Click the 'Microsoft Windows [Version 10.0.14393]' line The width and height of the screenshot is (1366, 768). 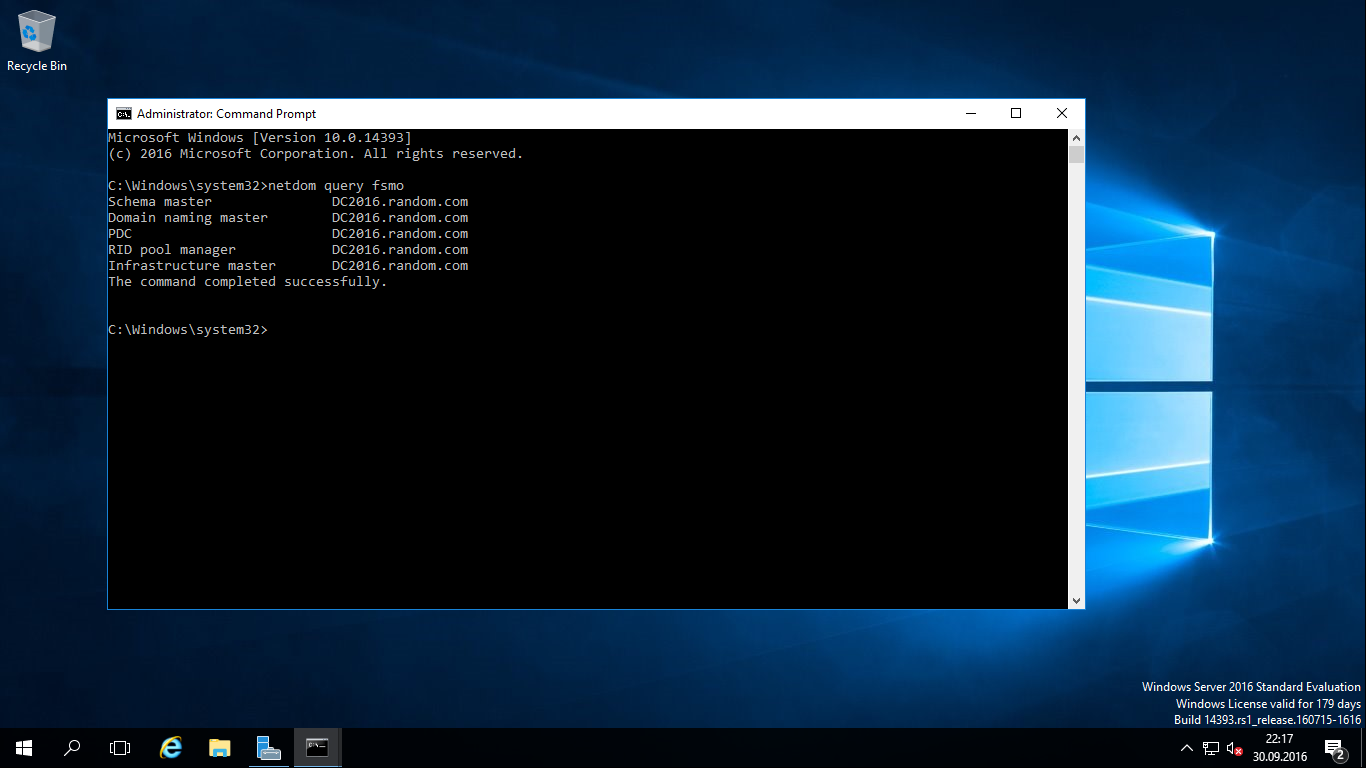[260, 138]
